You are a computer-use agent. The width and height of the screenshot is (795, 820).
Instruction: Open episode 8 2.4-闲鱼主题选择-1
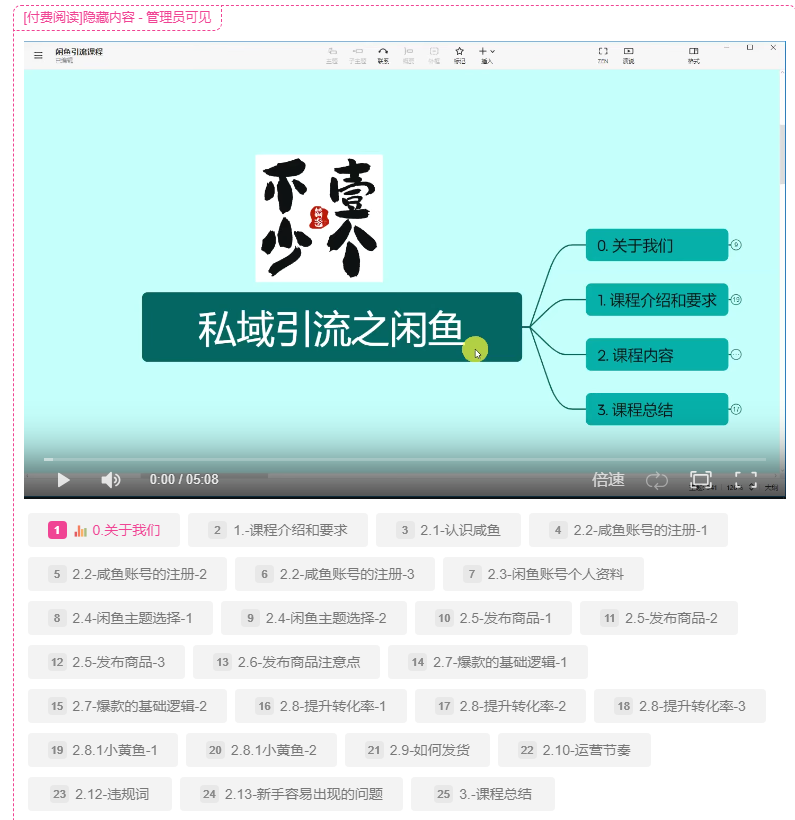click(x=120, y=618)
